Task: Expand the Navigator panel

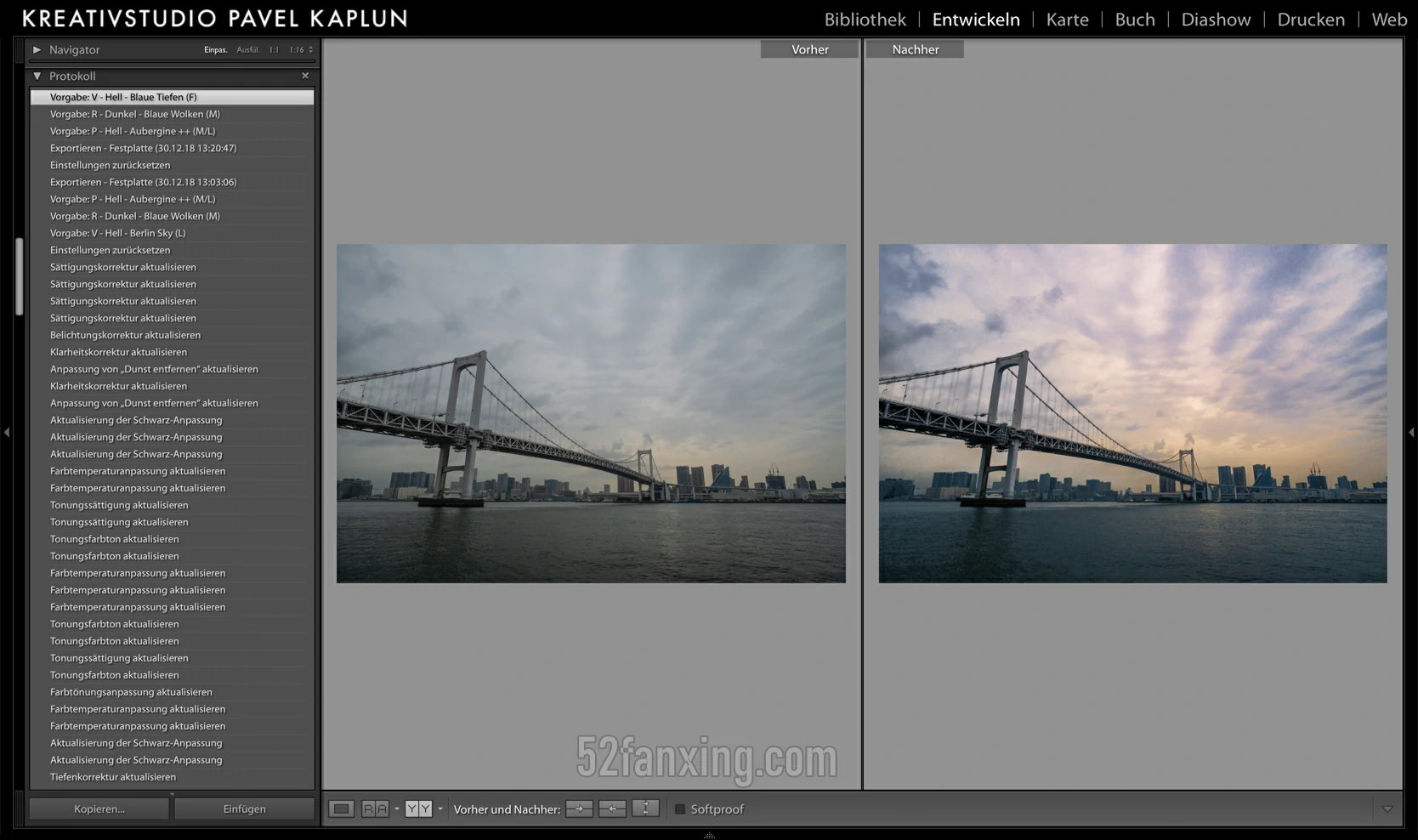Action: [x=37, y=50]
